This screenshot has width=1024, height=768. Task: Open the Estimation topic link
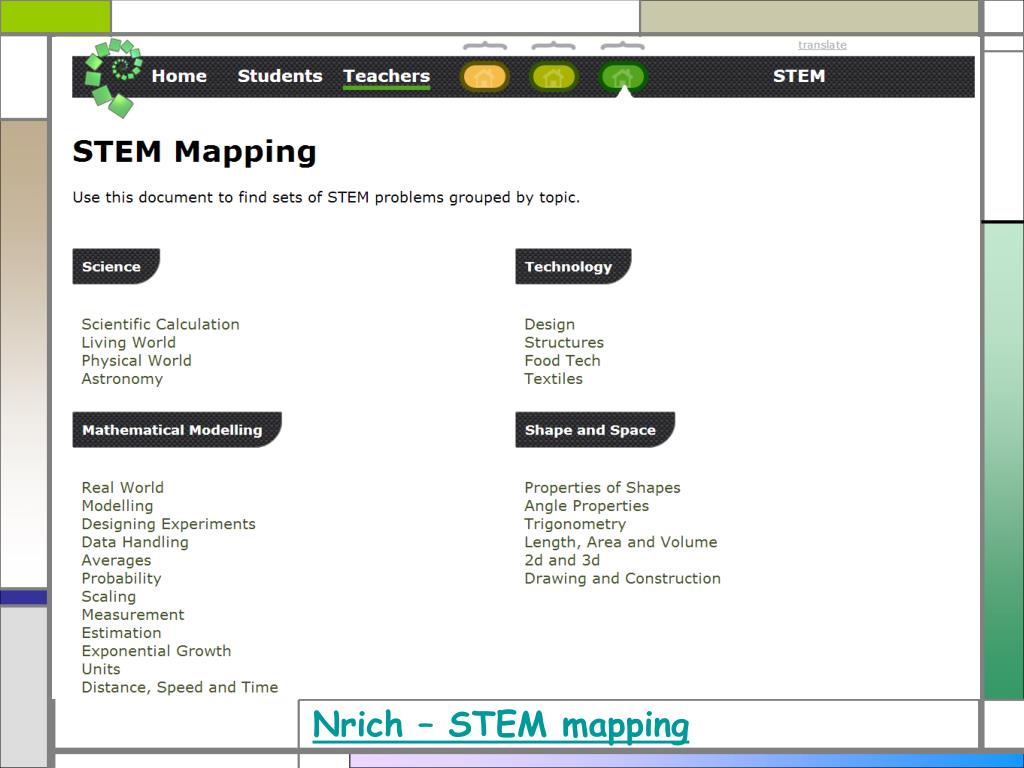pyautogui.click(x=121, y=633)
